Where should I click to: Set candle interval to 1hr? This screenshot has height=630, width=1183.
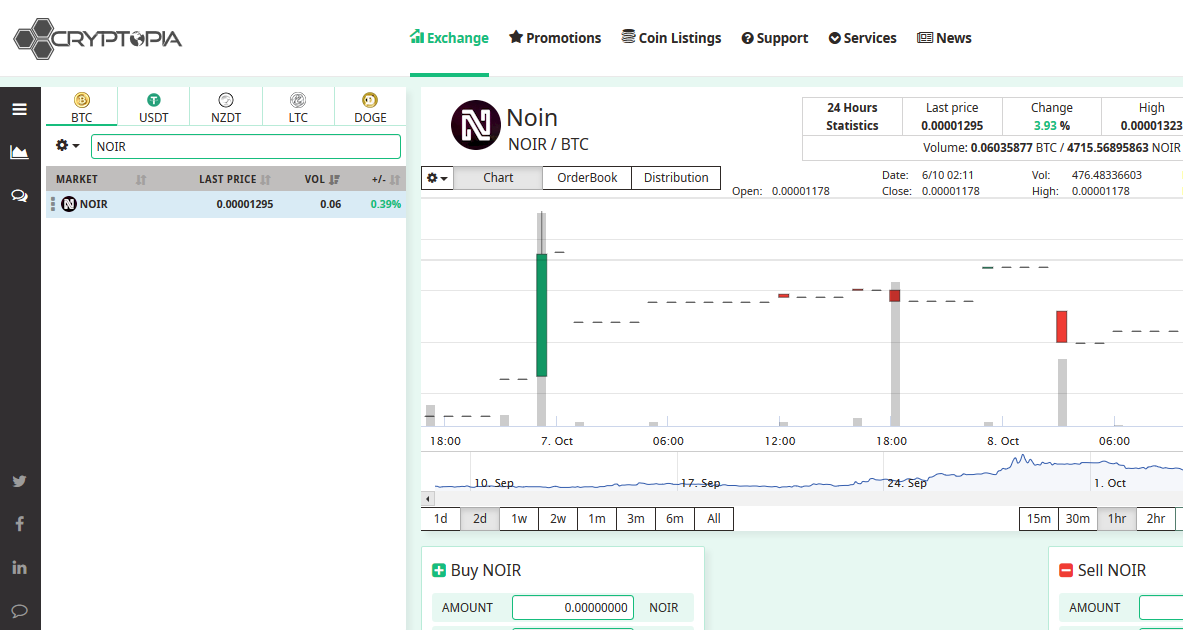[x=1117, y=518]
